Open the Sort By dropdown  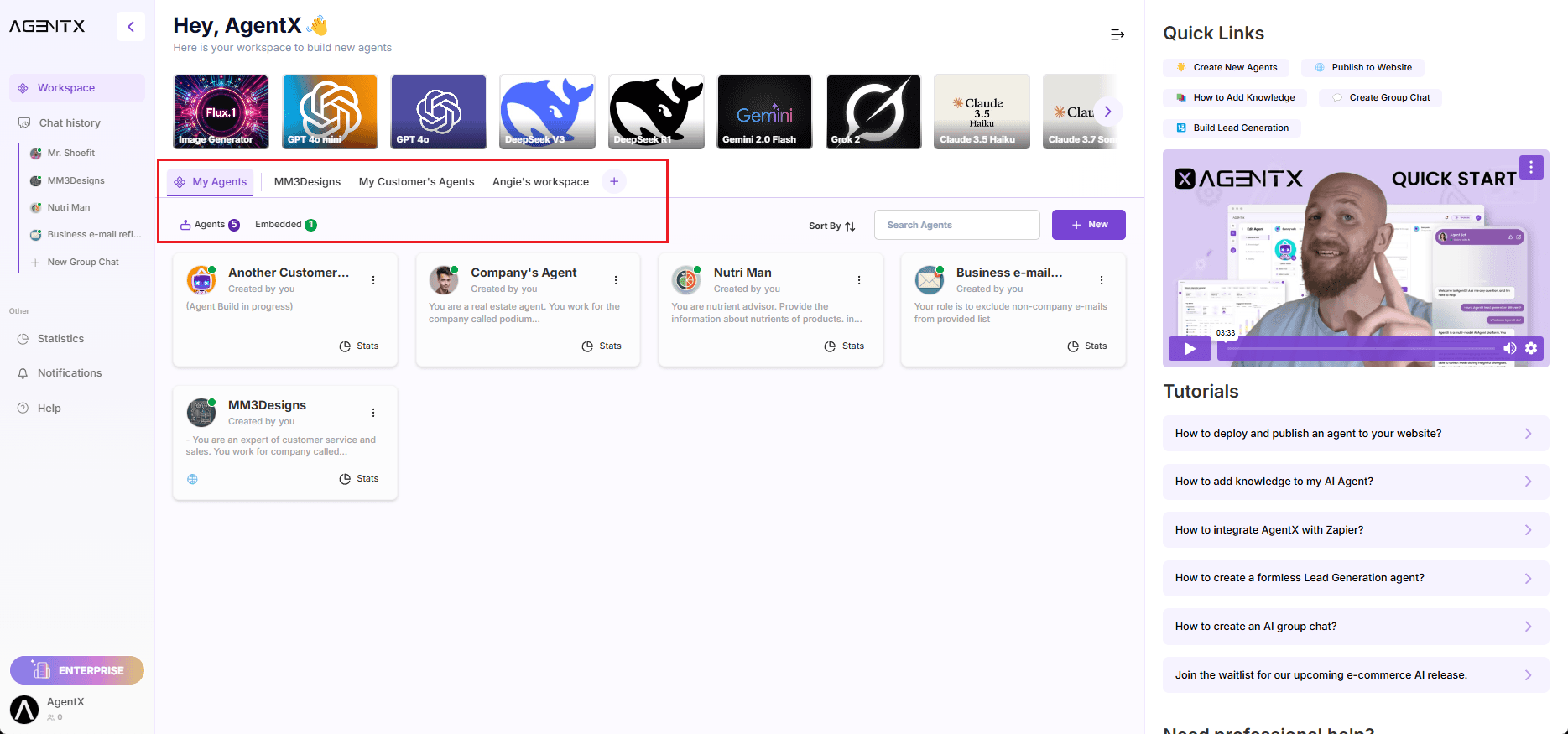[x=832, y=226]
